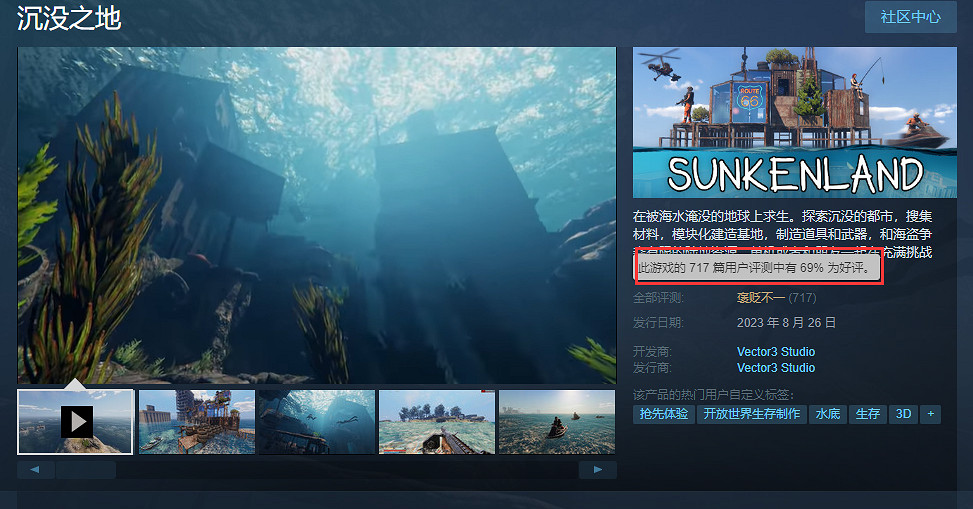The width and height of the screenshot is (973, 509).
Task: Click the thumbnail strip scrollbar handle
Action: pos(86,469)
